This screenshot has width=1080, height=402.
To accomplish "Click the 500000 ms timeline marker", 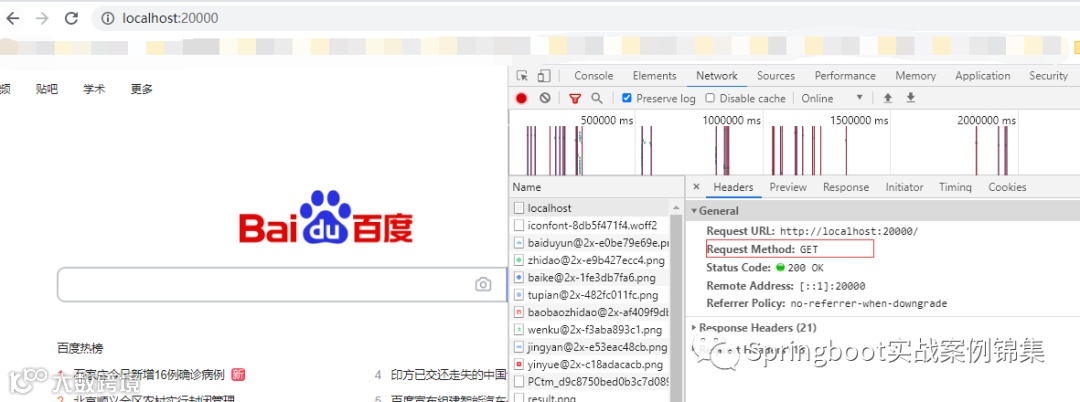I will pyautogui.click(x=607, y=120).
